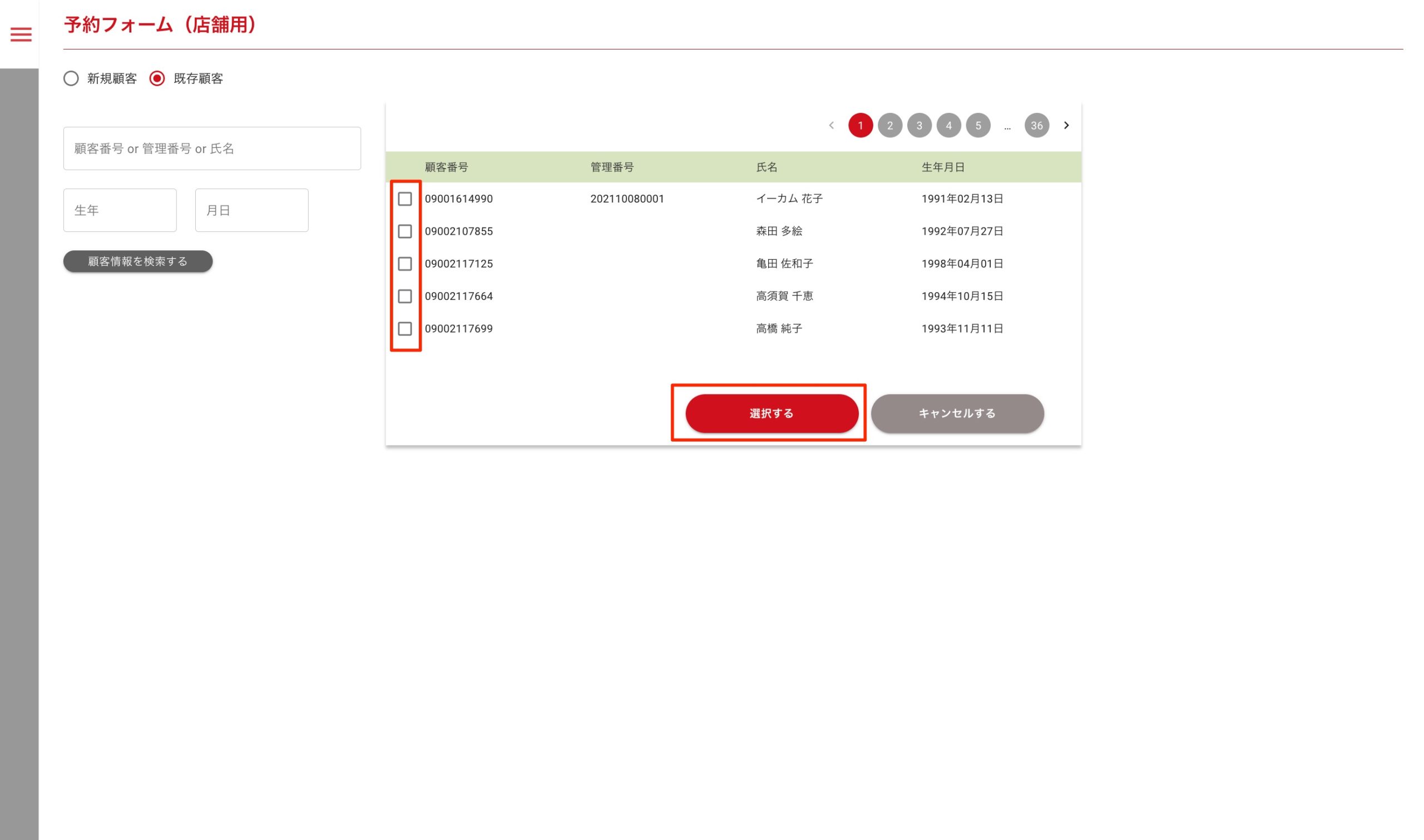This screenshot has height=840, width=1424.
Task: Check the box for 森田 多絵
Action: coord(405,231)
